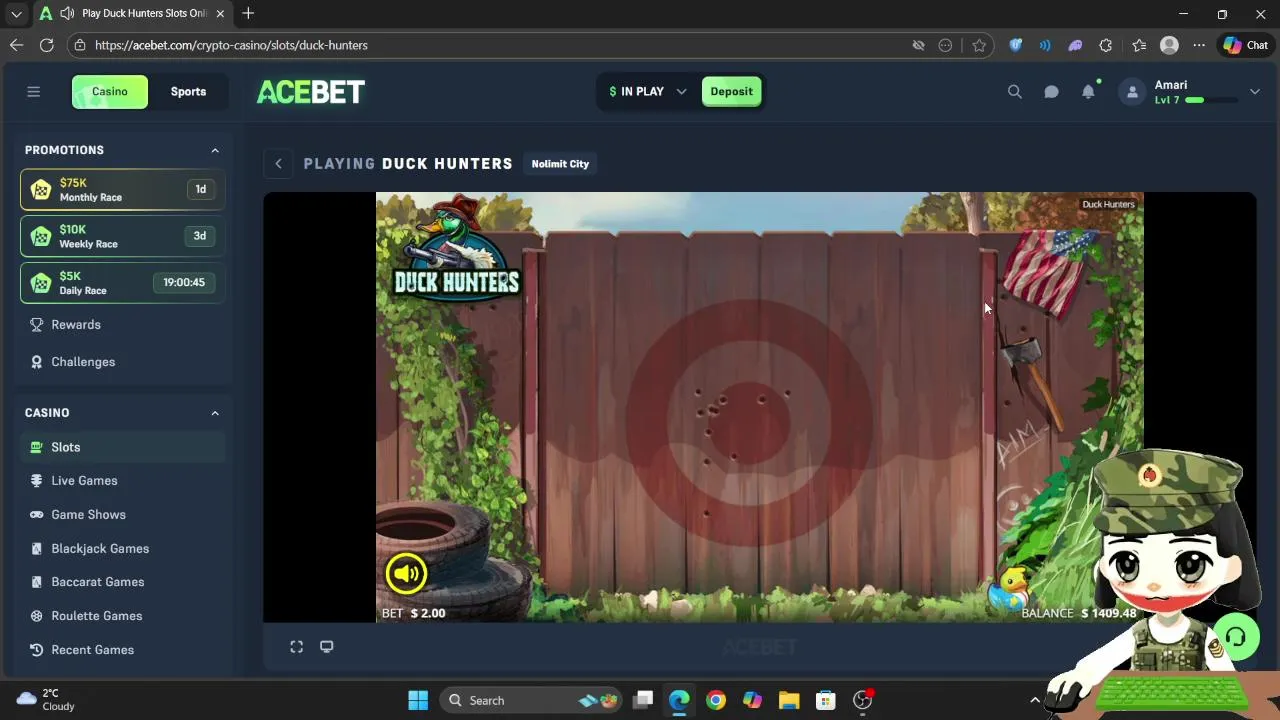Viewport: 1280px width, 720px height.
Task: Open the live support headset button
Action: pyautogui.click(x=1236, y=636)
